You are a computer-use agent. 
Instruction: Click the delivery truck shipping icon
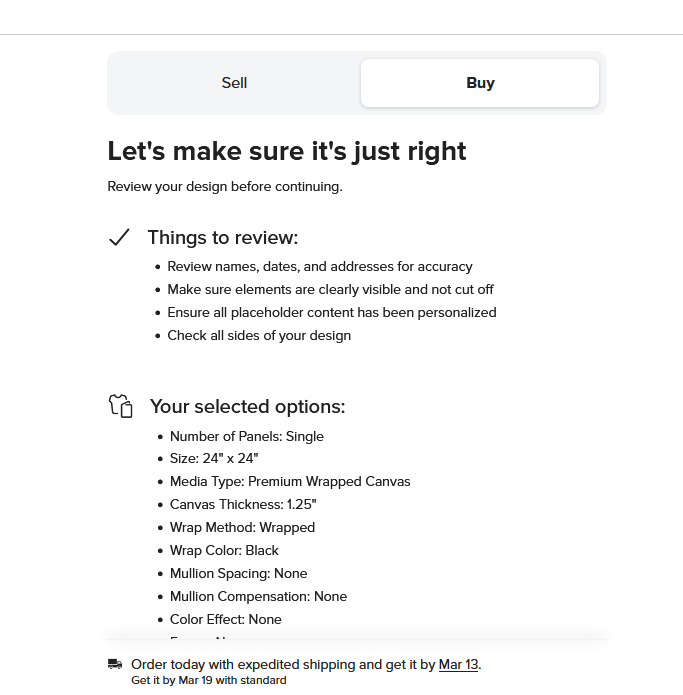[x=115, y=664]
